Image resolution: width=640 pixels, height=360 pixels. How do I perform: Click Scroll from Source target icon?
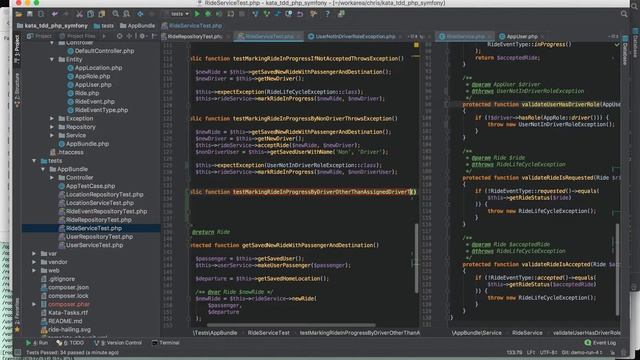pos(119,36)
